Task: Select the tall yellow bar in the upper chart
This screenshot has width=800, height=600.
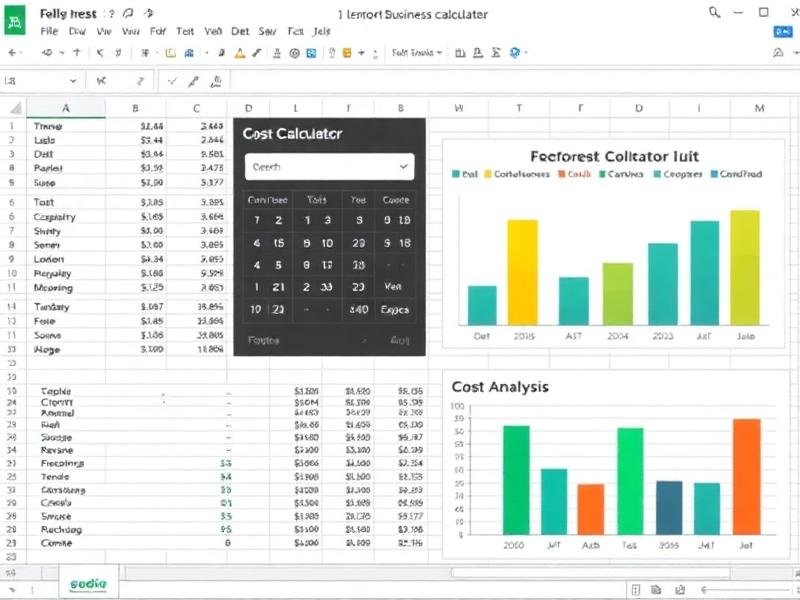Action: click(522, 272)
